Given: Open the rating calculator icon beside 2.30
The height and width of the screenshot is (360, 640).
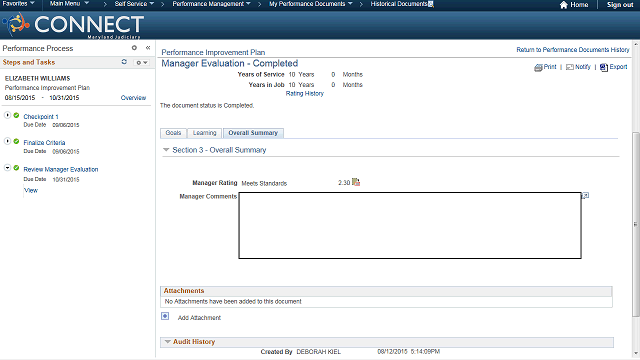Looking at the screenshot, I should click(356, 182).
